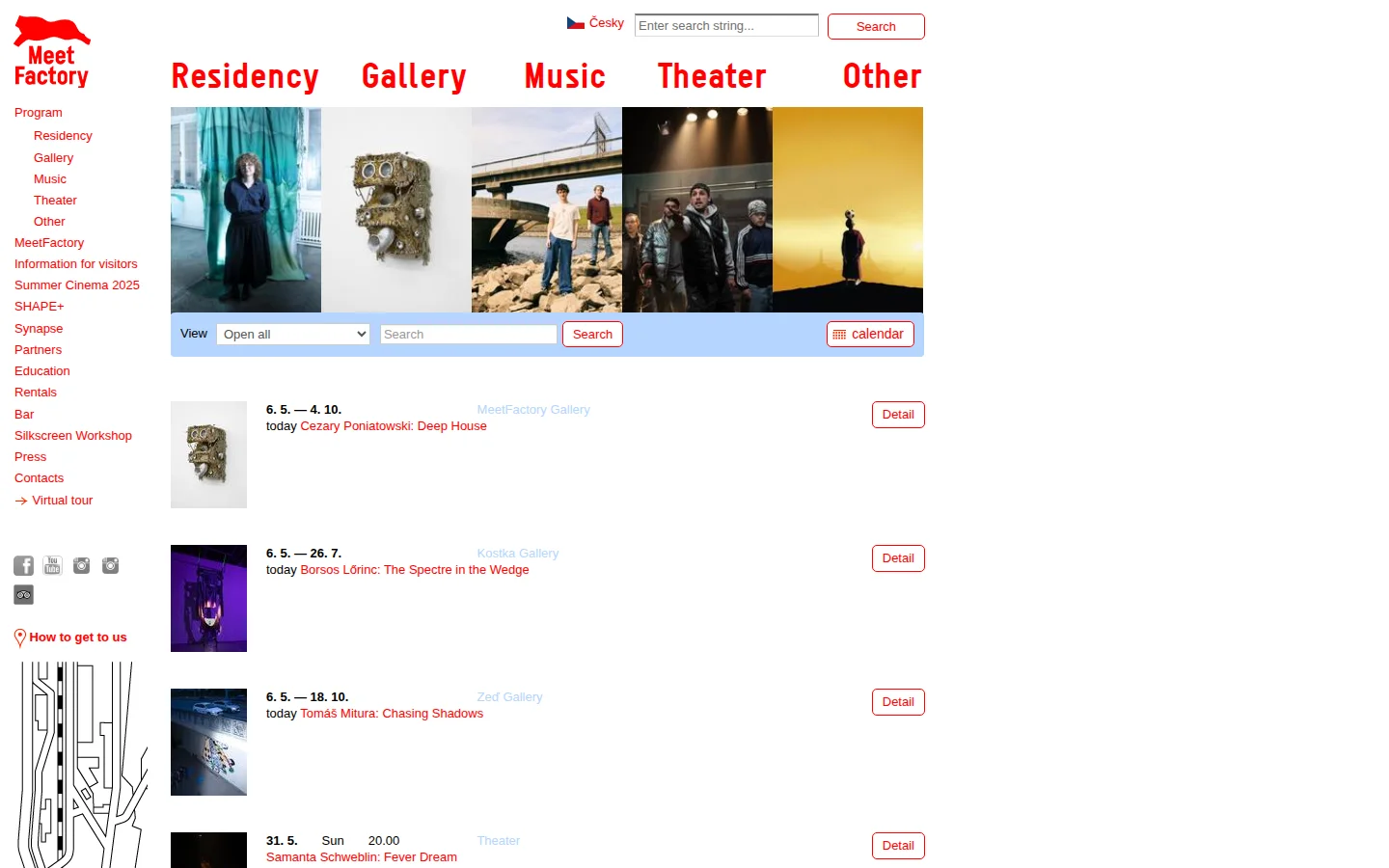
Task: Click the Deep House event thumbnail
Action: (208, 454)
